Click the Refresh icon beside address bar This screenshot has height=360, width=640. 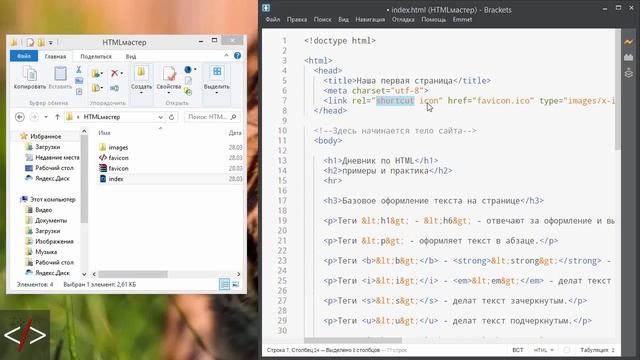click(171, 117)
